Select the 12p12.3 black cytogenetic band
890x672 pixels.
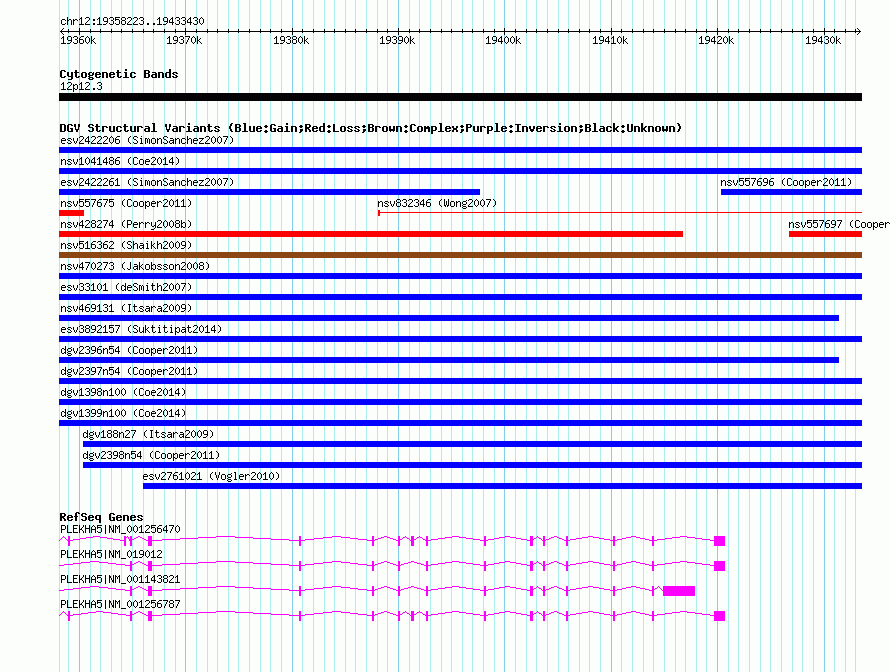click(460, 97)
